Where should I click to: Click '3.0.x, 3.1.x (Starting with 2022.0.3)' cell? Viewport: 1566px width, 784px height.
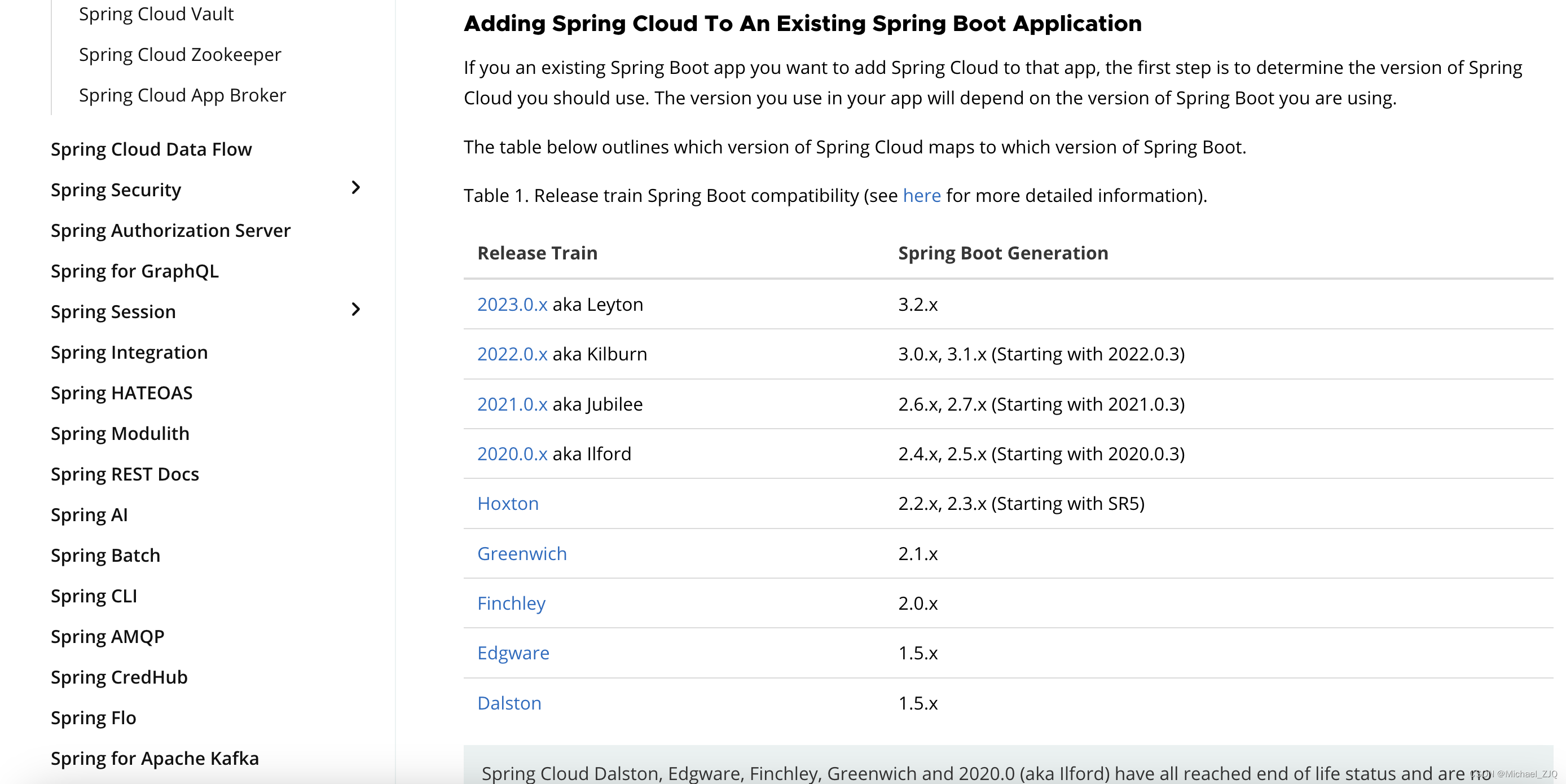pyautogui.click(x=1041, y=354)
